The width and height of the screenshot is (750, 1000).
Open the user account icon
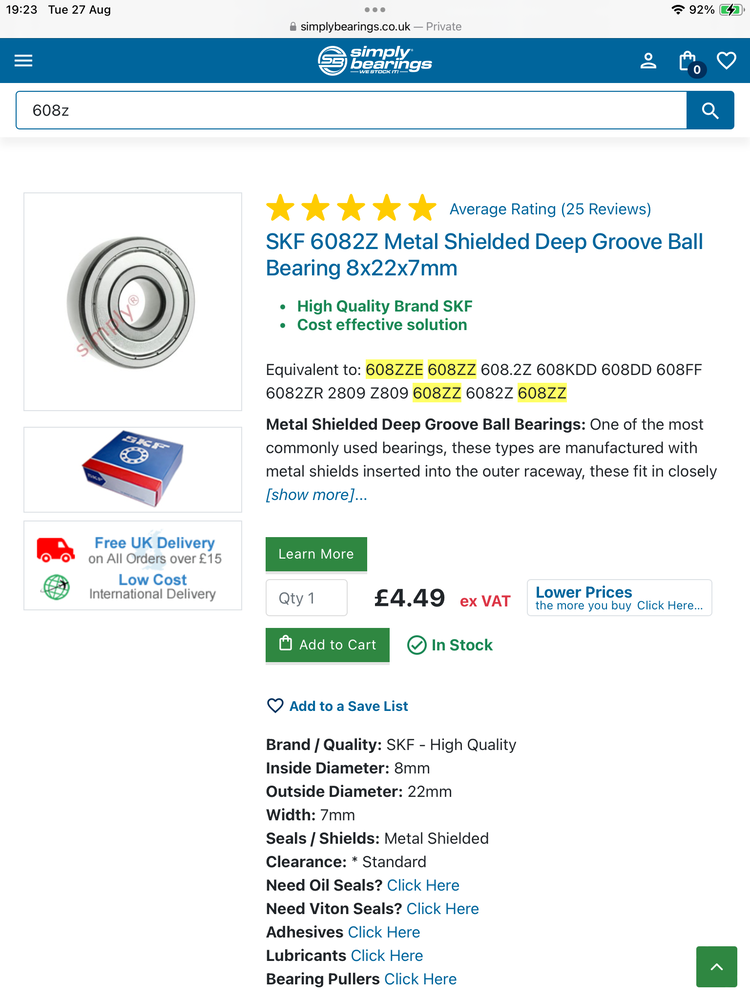(x=648, y=61)
